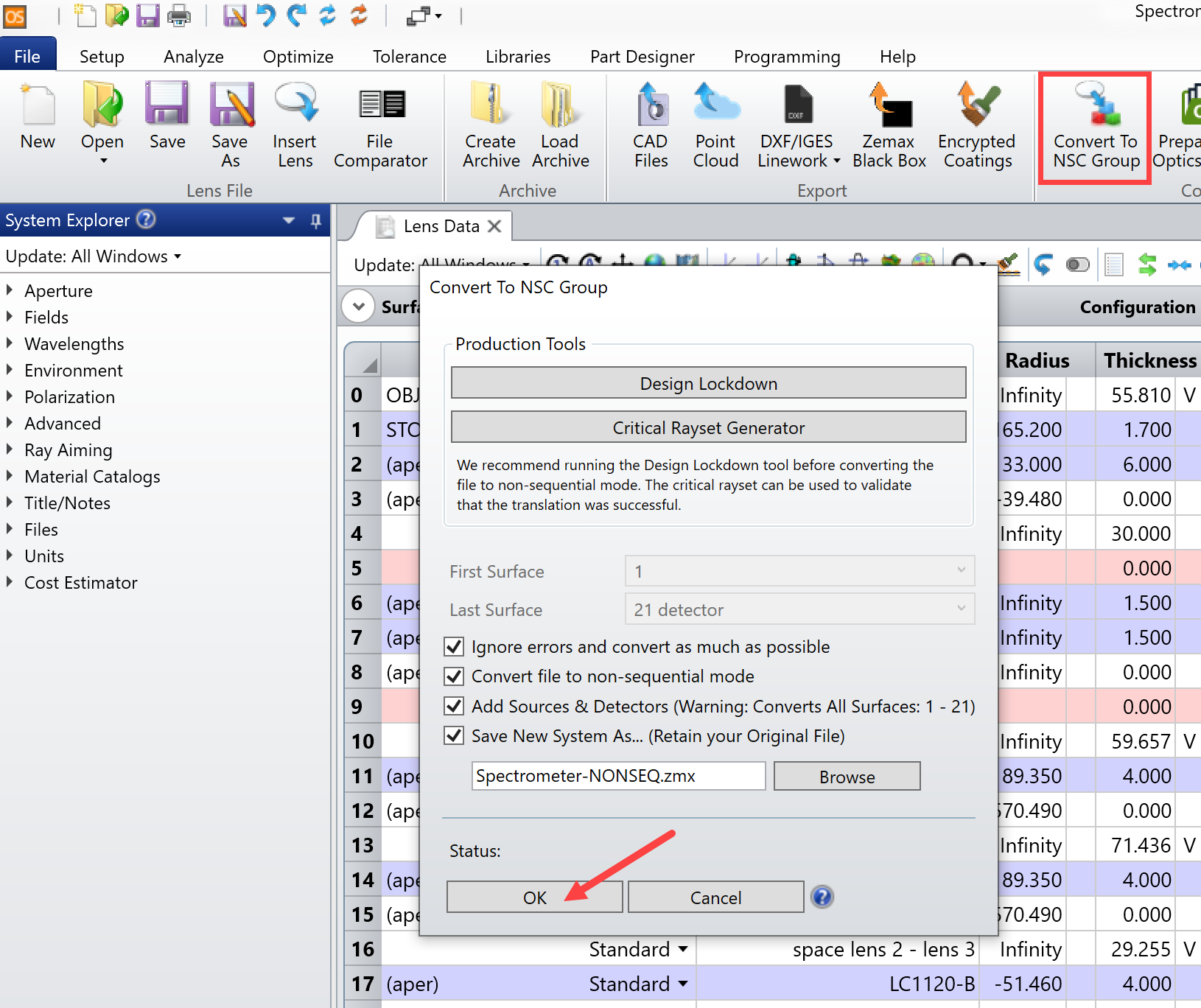Expand the Ray Aiming section
Image resolution: width=1201 pixels, height=1008 pixels.
10,449
